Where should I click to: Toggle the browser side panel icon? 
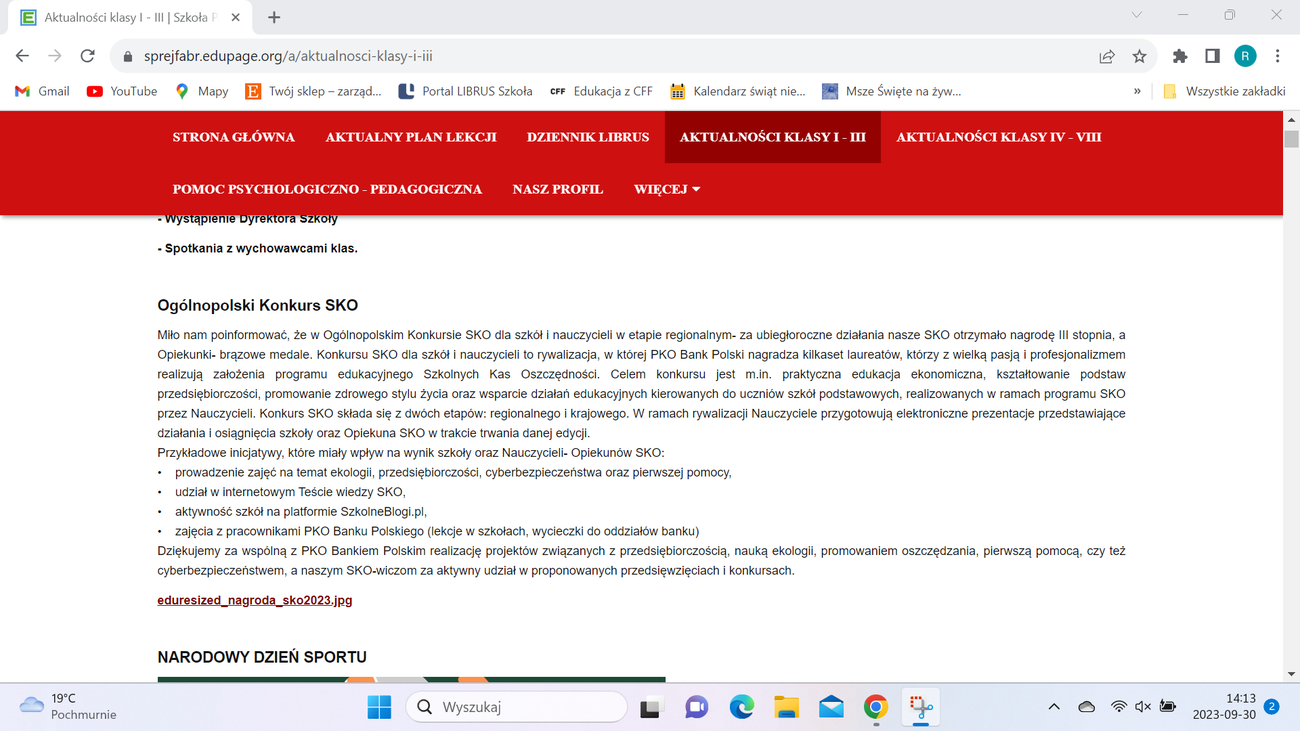1212,57
